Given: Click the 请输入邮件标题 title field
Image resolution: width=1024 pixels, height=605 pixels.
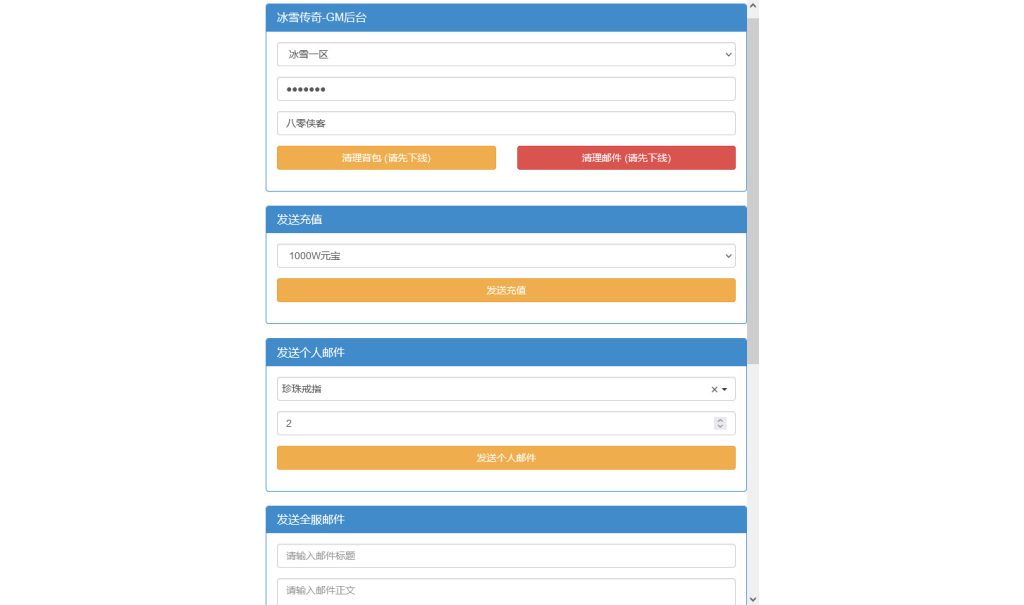Looking at the screenshot, I should [x=506, y=555].
